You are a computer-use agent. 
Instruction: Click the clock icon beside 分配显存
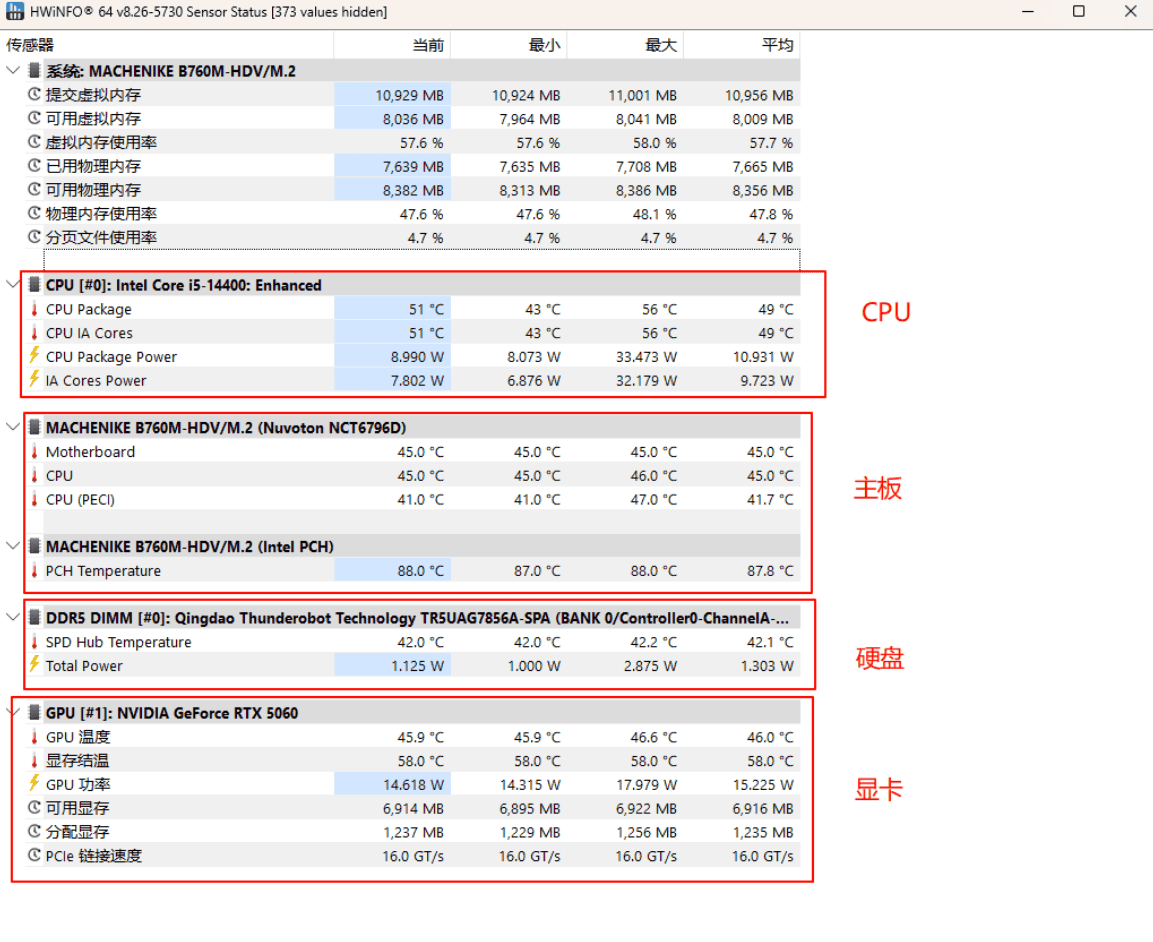pyautogui.click(x=34, y=831)
